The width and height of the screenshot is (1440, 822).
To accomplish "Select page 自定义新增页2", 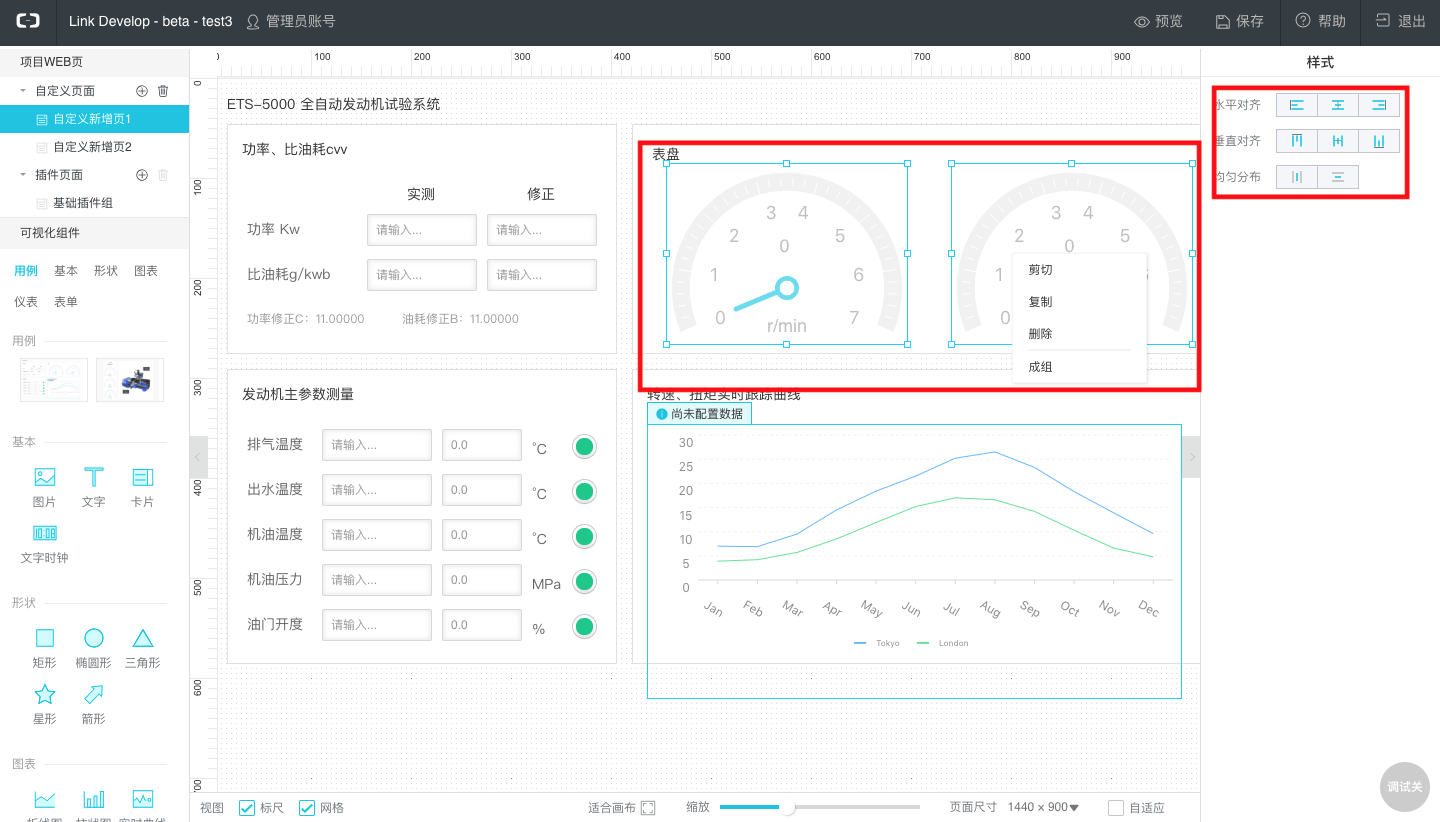I will point(94,147).
